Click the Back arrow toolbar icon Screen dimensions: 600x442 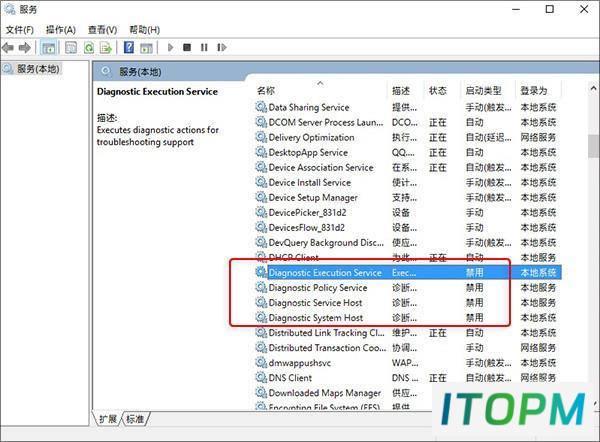coord(8,48)
